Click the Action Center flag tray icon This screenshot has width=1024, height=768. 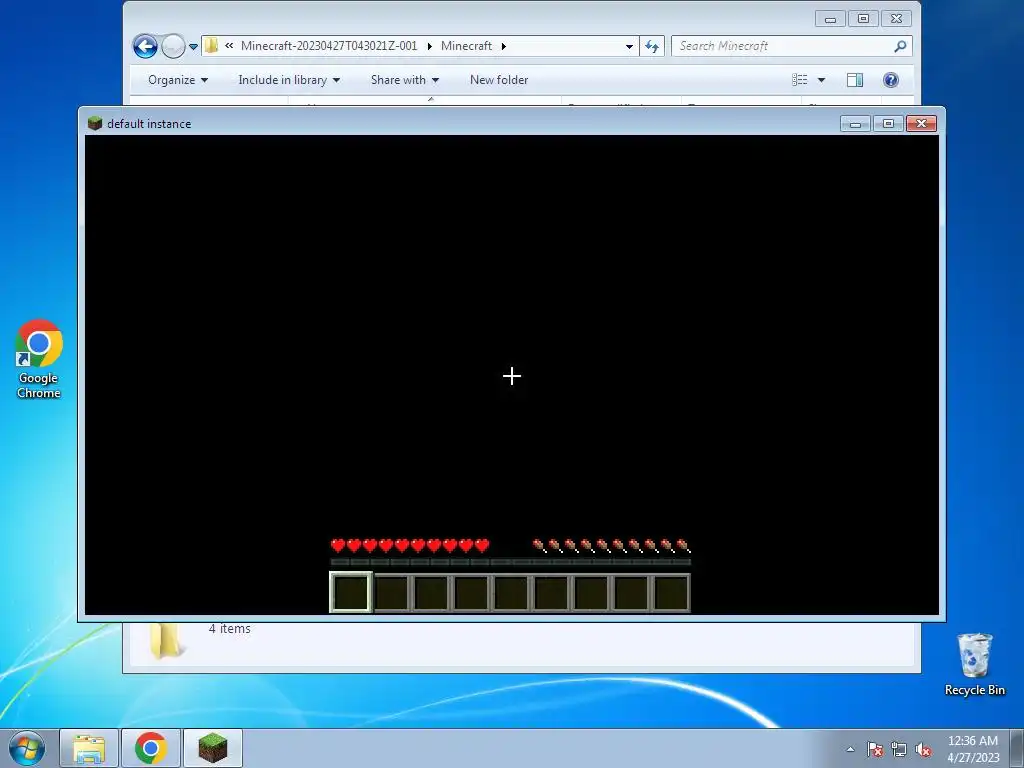tap(875, 749)
